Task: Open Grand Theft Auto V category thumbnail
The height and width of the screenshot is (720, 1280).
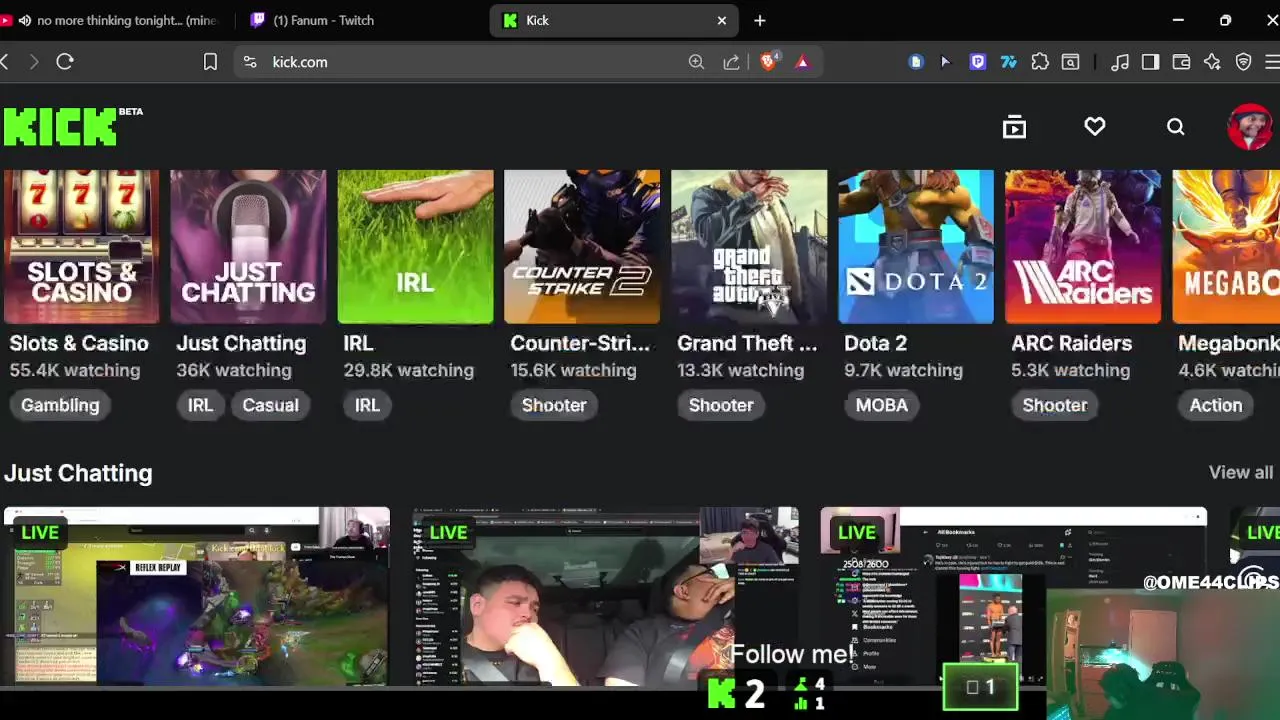Action: click(x=749, y=247)
